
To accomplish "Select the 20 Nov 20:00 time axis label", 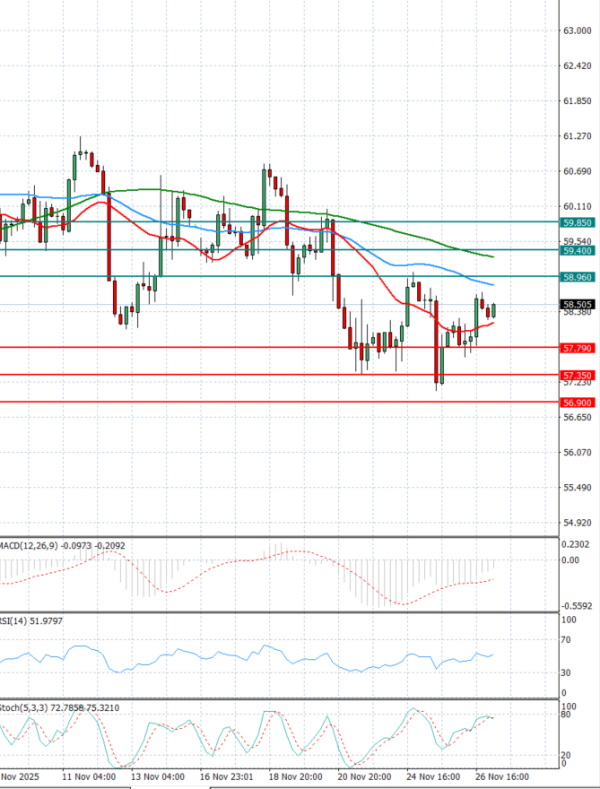I will (365, 775).
